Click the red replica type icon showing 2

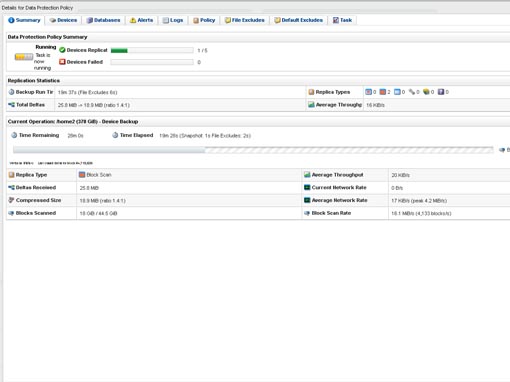coord(383,92)
